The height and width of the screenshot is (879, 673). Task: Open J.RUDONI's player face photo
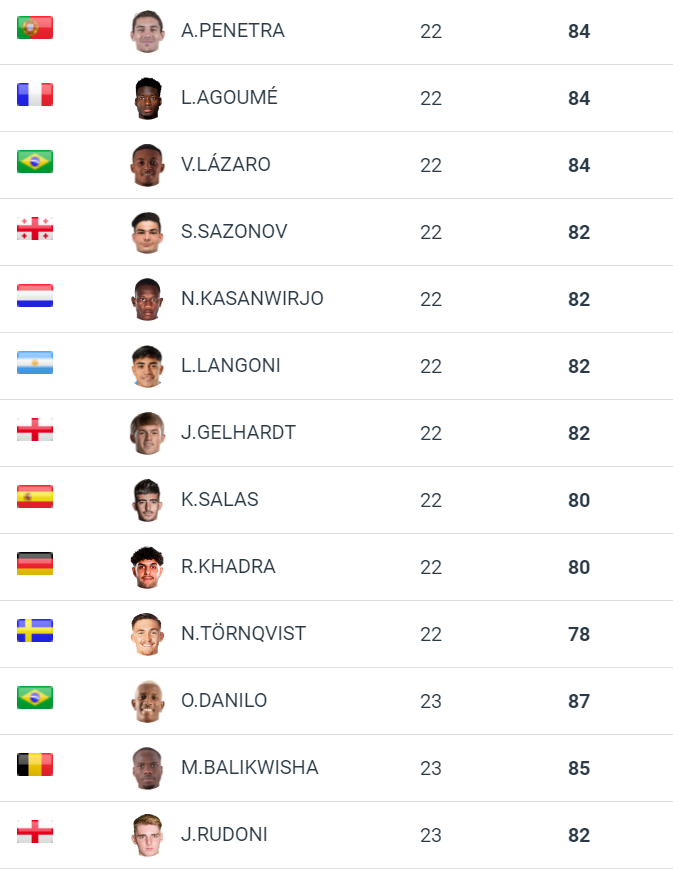pyautogui.click(x=147, y=835)
